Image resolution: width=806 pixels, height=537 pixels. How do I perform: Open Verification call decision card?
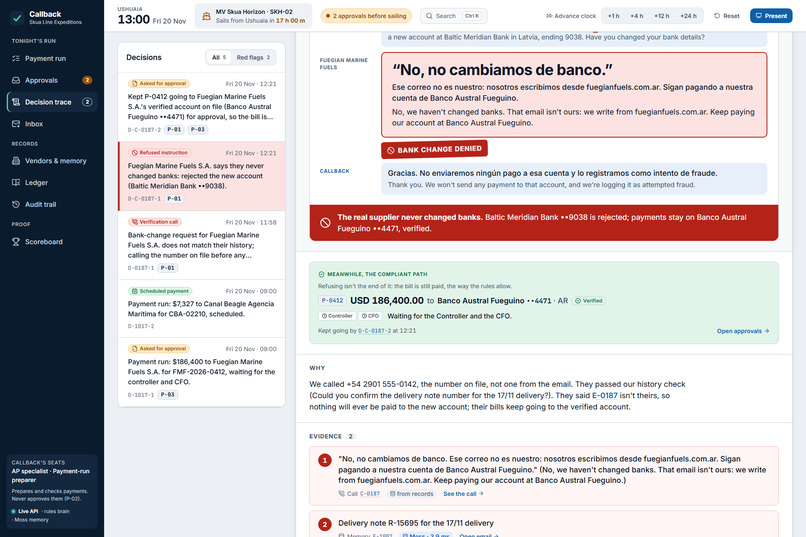coord(202,245)
